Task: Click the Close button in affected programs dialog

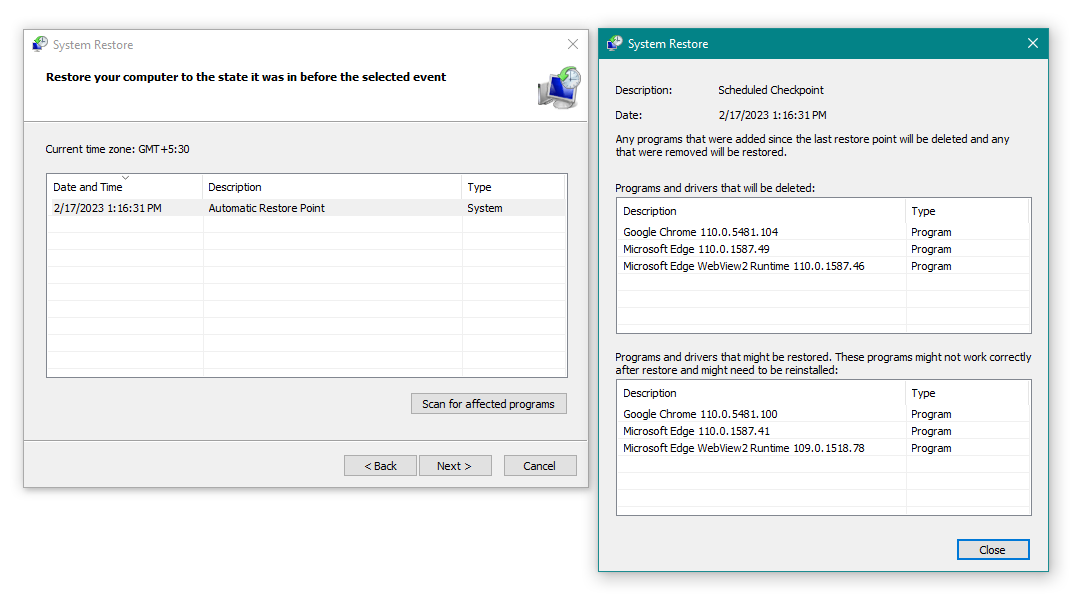Action: (992, 550)
